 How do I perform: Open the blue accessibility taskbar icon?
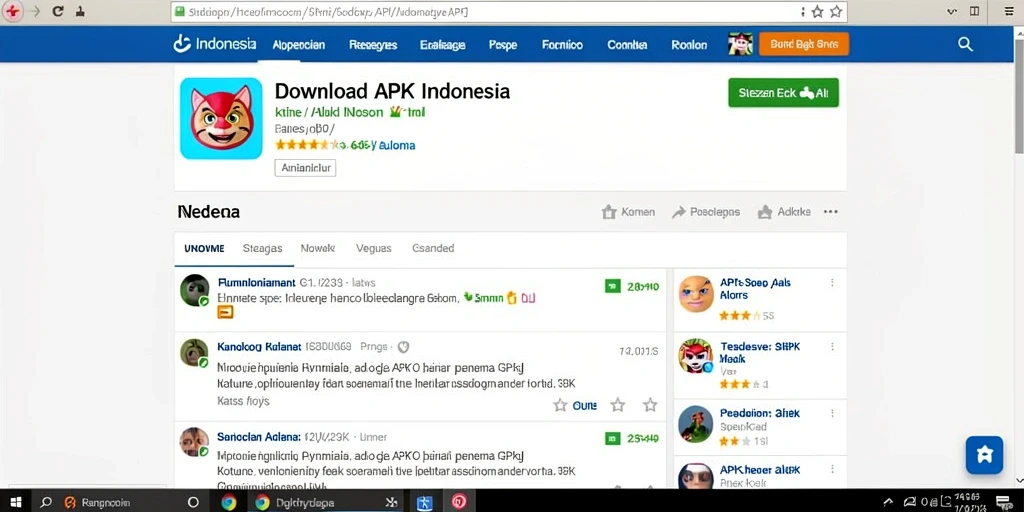point(425,502)
